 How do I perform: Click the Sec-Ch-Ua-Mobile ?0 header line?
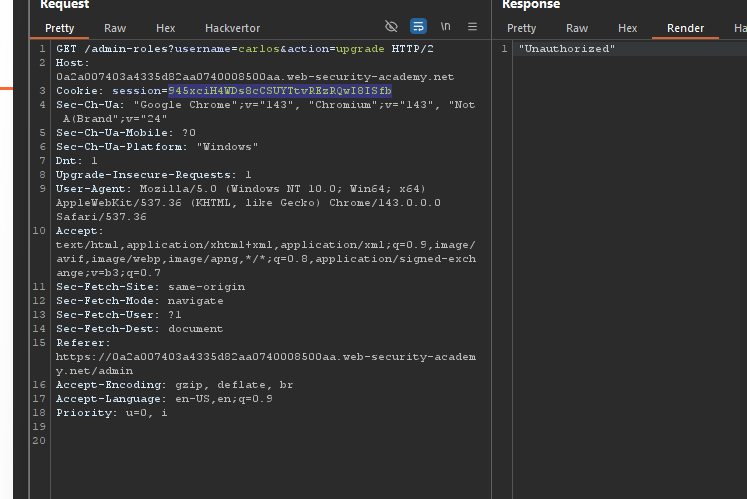(126, 132)
